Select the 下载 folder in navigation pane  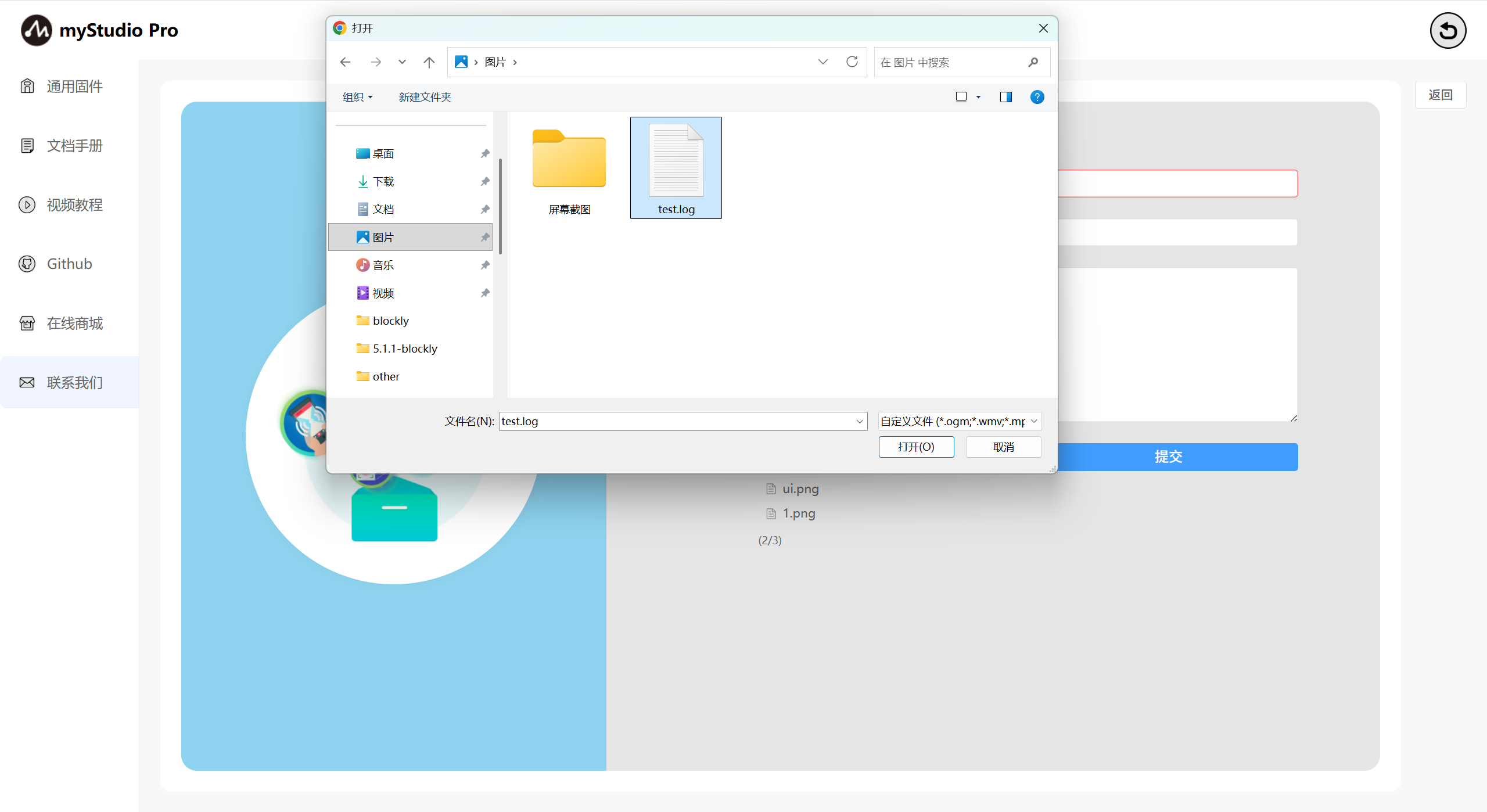click(383, 182)
